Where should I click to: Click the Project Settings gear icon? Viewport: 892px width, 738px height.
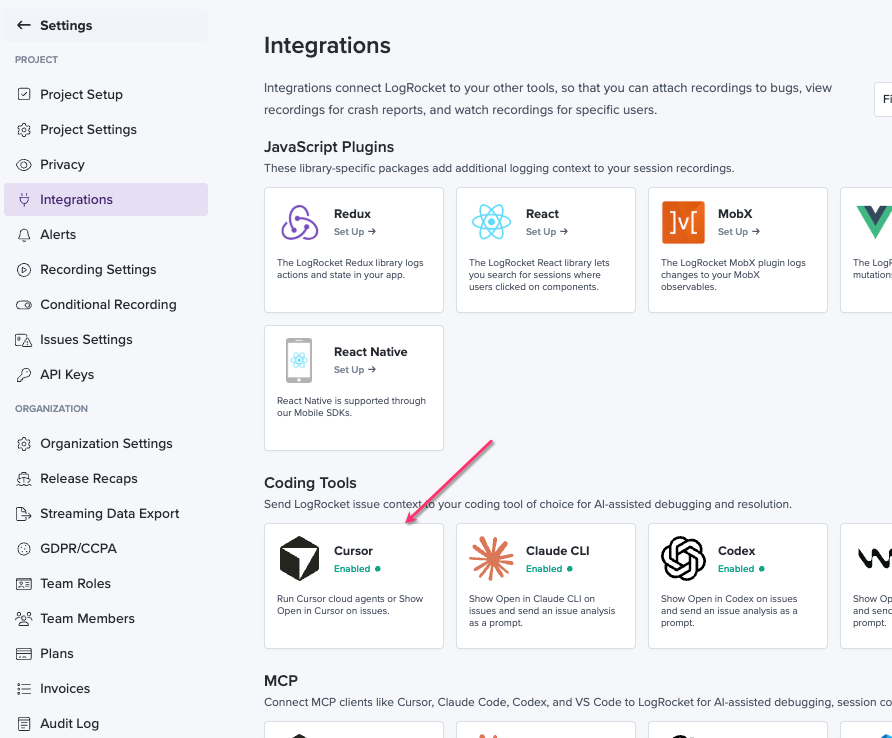(x=24, y=130)
